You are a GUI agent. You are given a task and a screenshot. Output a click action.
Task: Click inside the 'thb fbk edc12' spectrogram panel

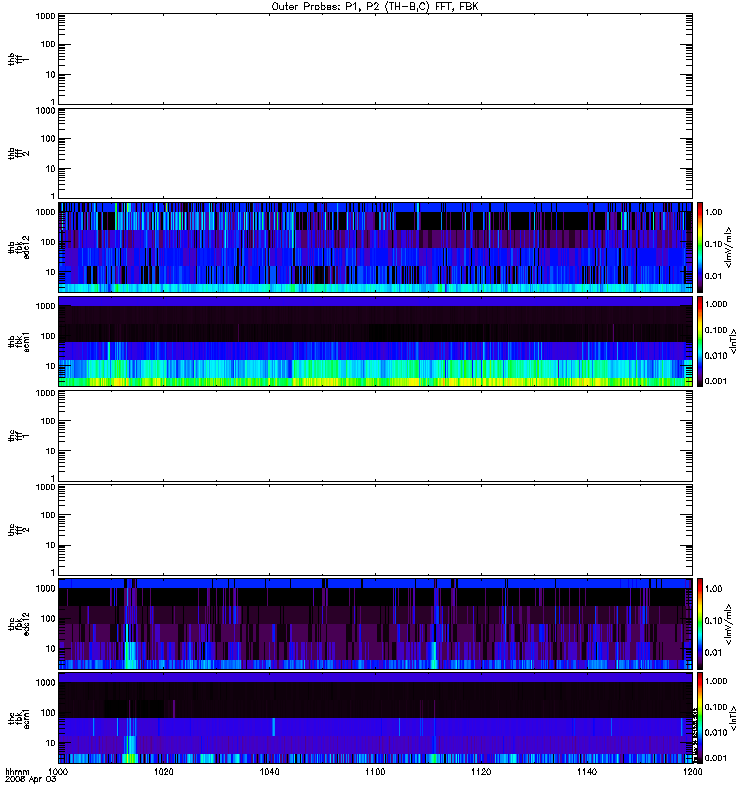[x=375, y=247]
